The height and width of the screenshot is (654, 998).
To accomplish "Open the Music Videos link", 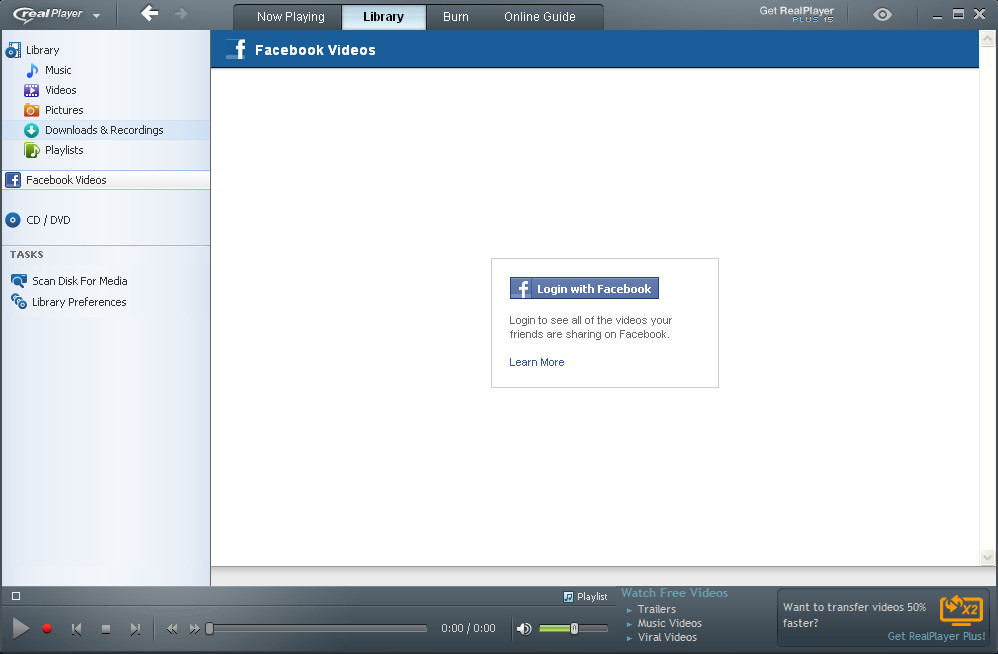I will click(x=670, y=623).
